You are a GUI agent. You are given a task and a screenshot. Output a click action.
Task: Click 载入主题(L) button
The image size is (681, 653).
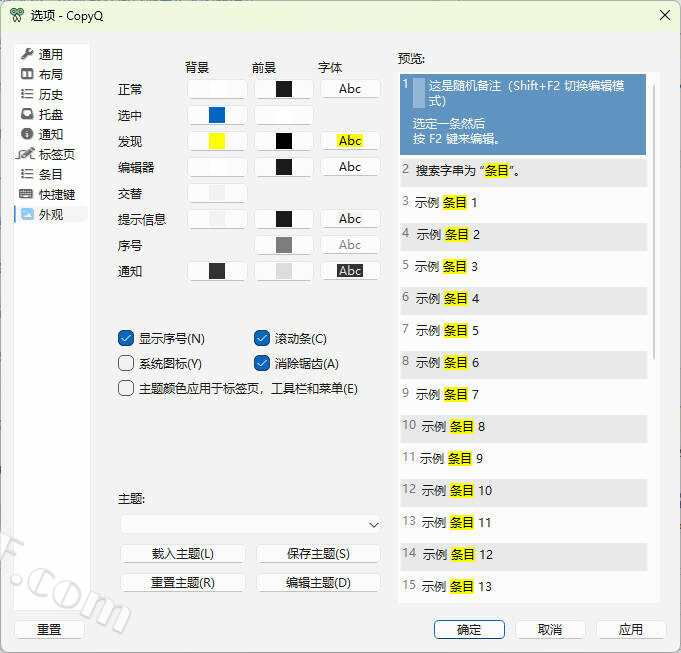[183, 553]
